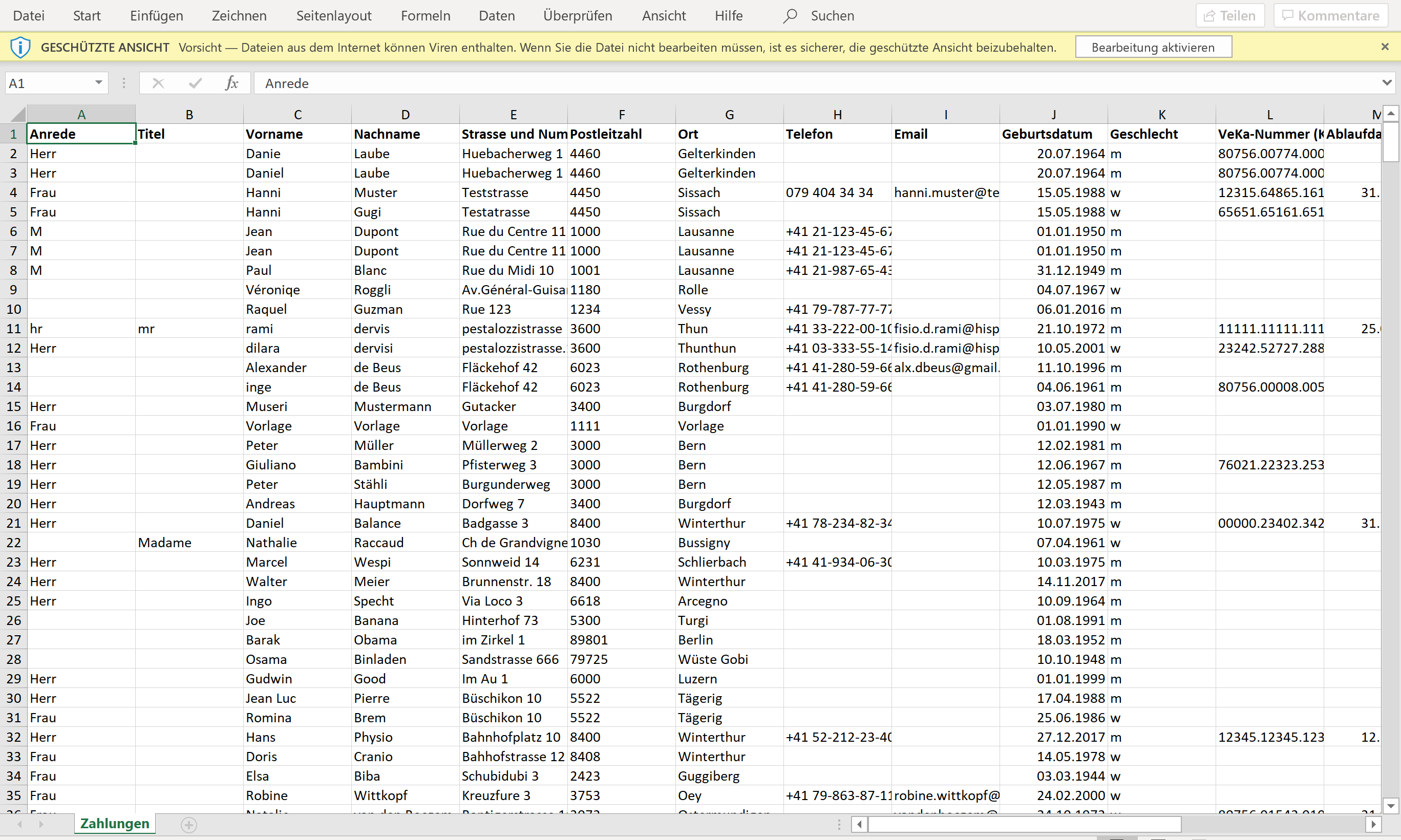
Task: Click the Suchen magnifier search icon
Action: pyautogui.click(x=790, y=16)
